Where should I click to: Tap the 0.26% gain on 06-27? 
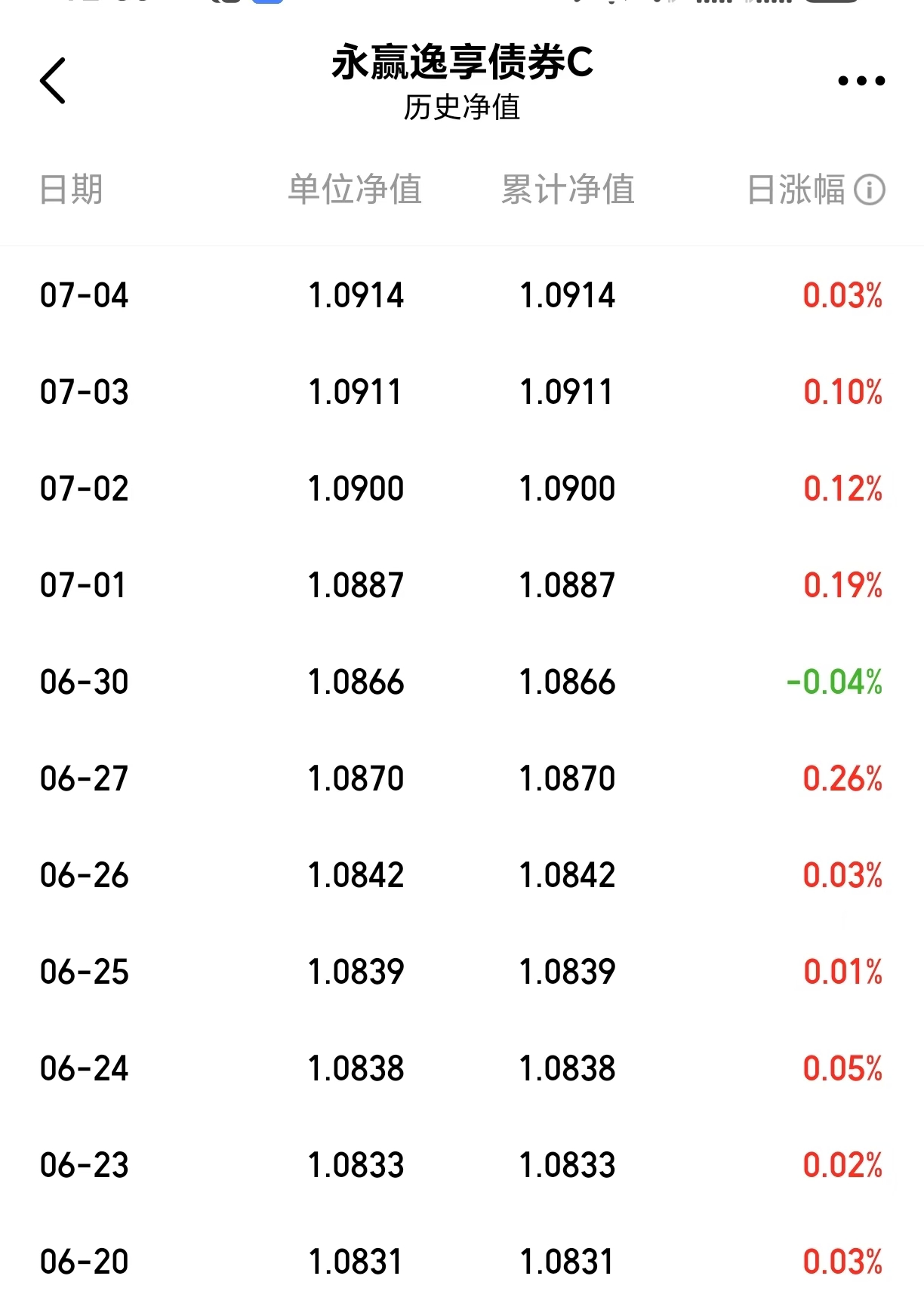(x=842, y=778)
